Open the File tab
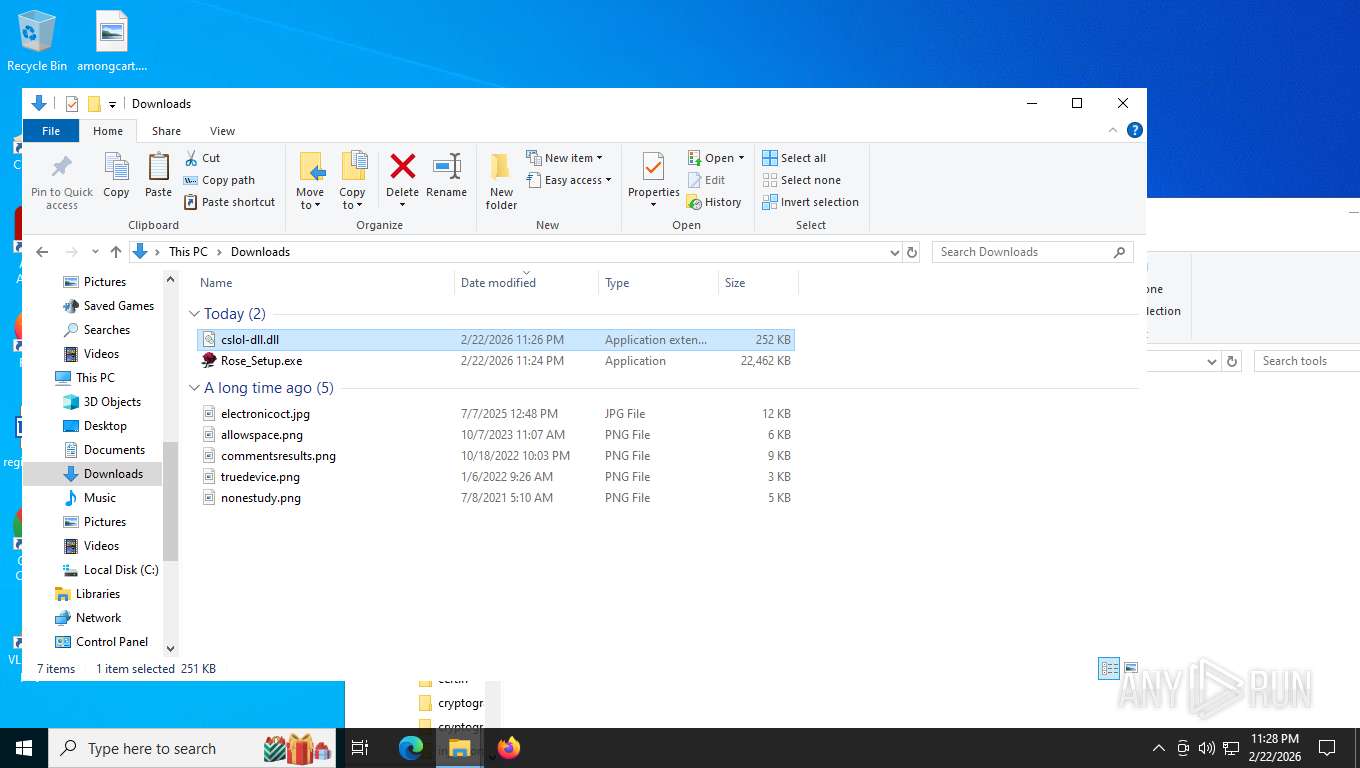The height and width of the screenshot is (768, 1360). tap(51, 131)
